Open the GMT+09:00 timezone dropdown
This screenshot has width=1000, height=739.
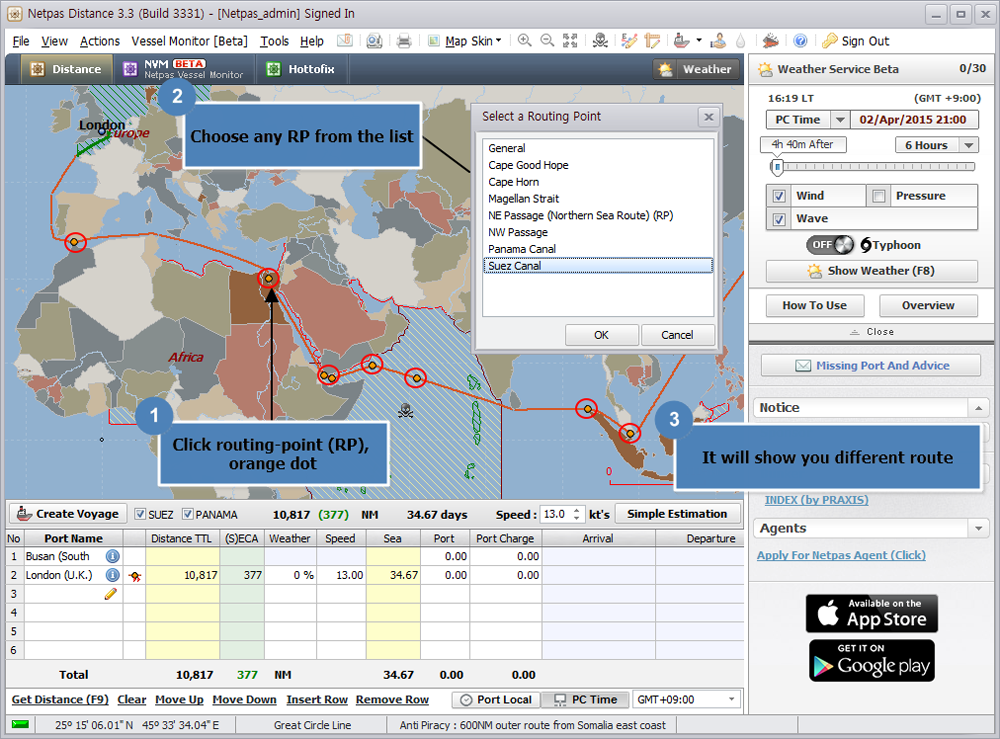pos(731,699)
